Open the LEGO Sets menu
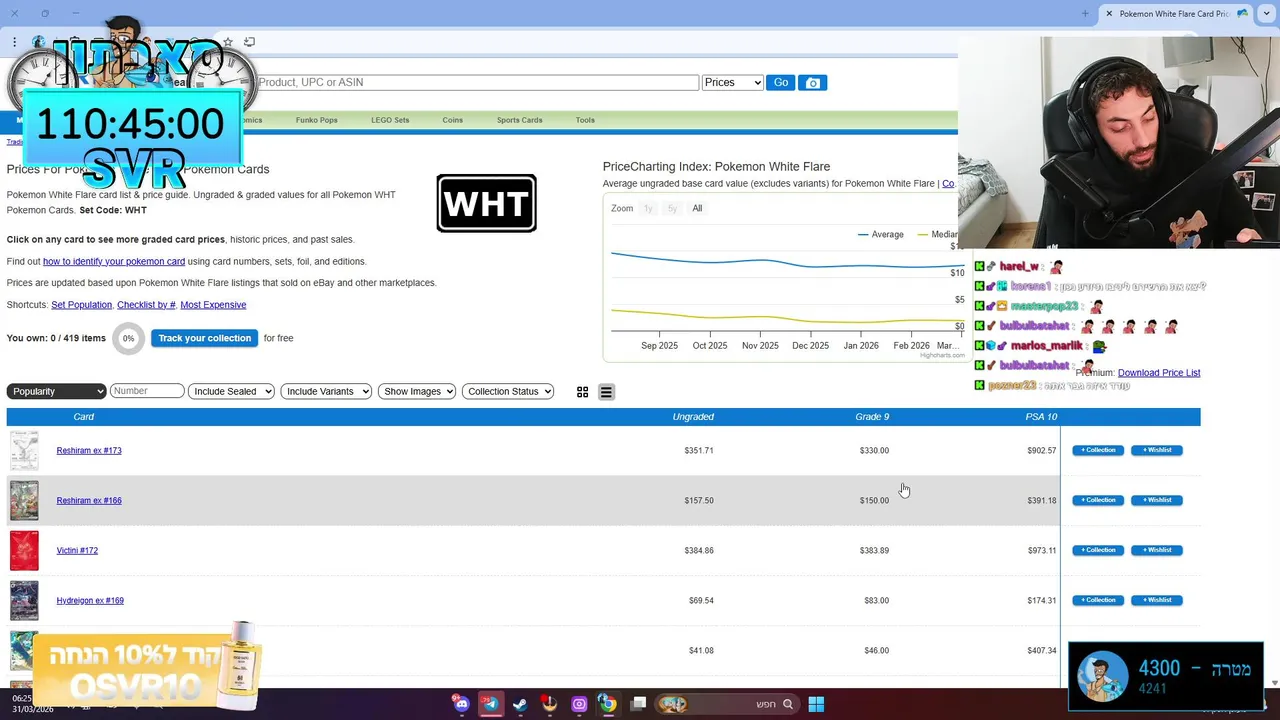 (x=390, y=120)
